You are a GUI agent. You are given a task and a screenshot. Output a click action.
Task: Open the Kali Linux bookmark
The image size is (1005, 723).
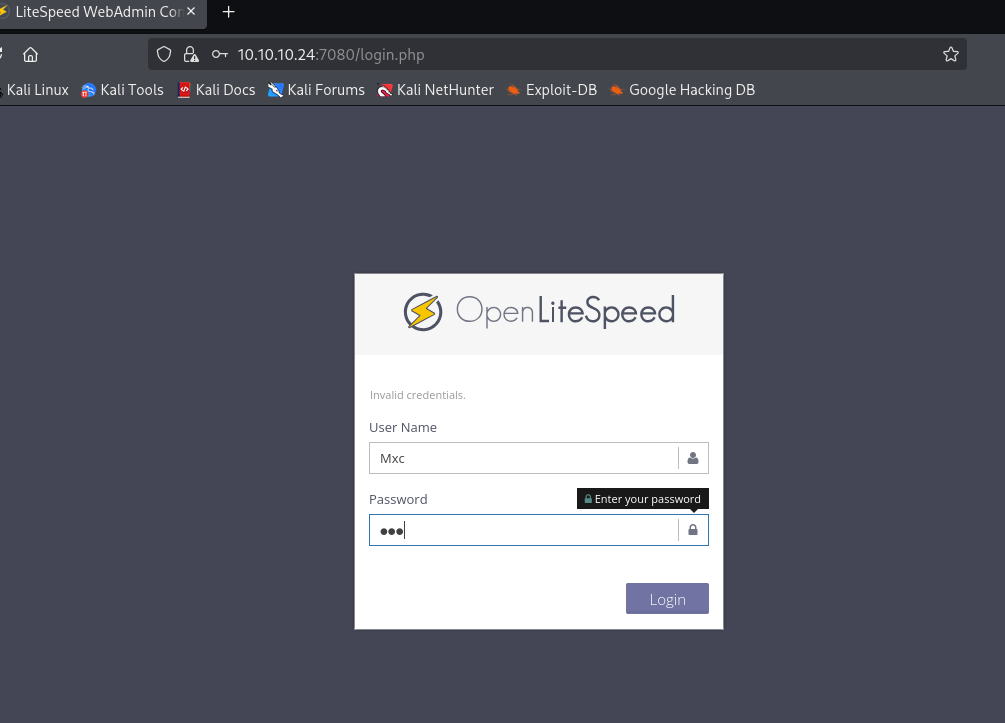pyautogui.click(x=36, y=90)
